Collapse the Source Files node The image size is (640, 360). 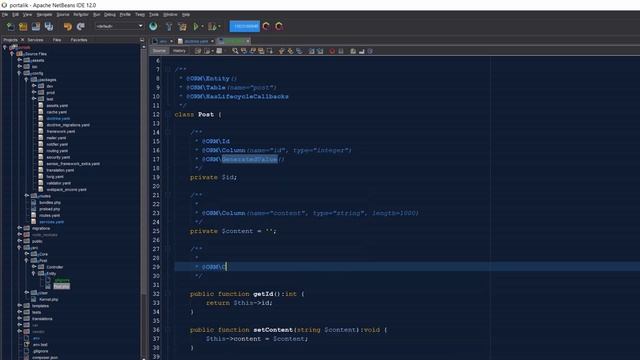point(12,54)
